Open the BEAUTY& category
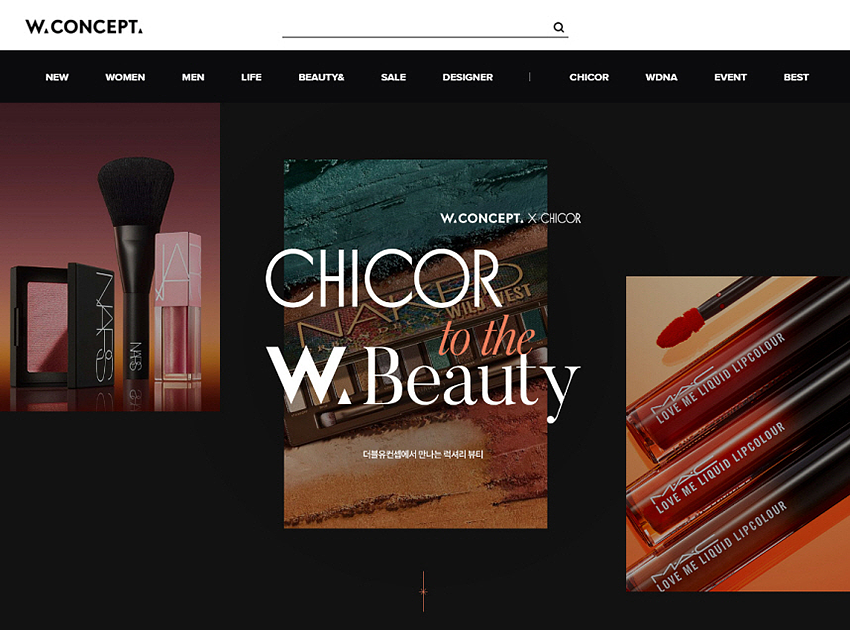The image size is (850, 630). (321, 77)
